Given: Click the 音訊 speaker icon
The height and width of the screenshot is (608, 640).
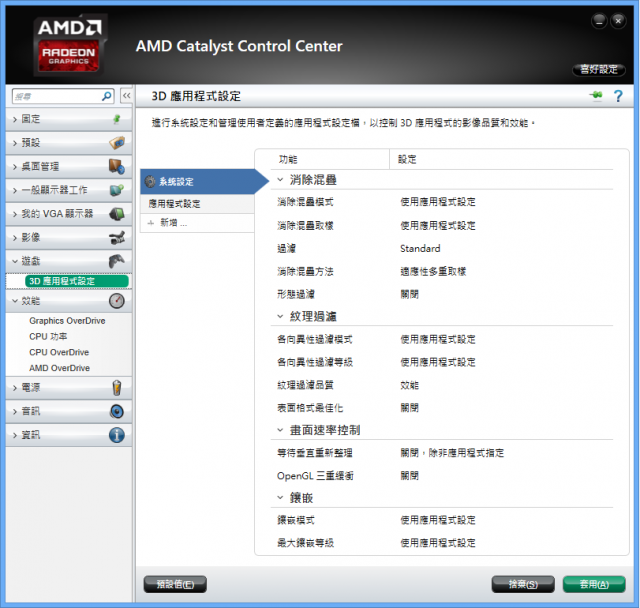Looking at the screenshot, I should [x=117, y=411].
